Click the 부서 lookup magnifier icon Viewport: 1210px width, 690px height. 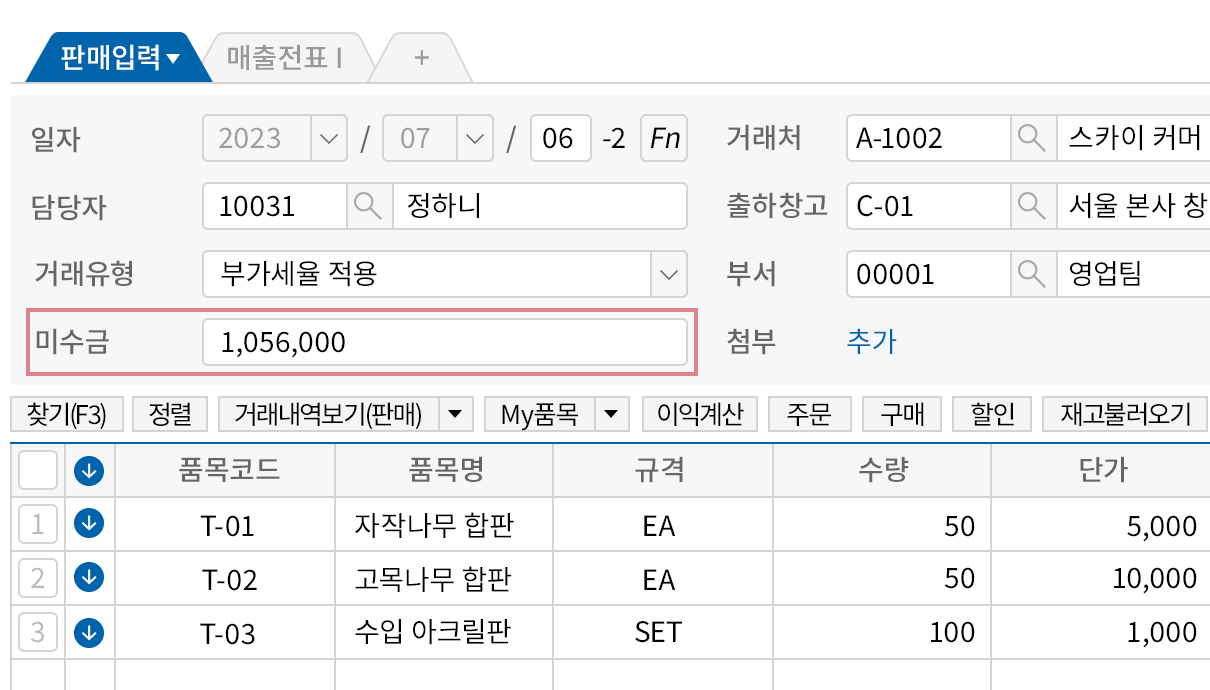(1032, 274)
